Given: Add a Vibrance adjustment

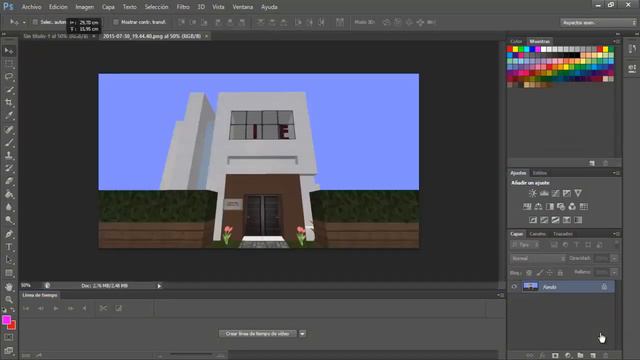Looking at the screenshot, I should pyautogui.click(x=578, y=193).
